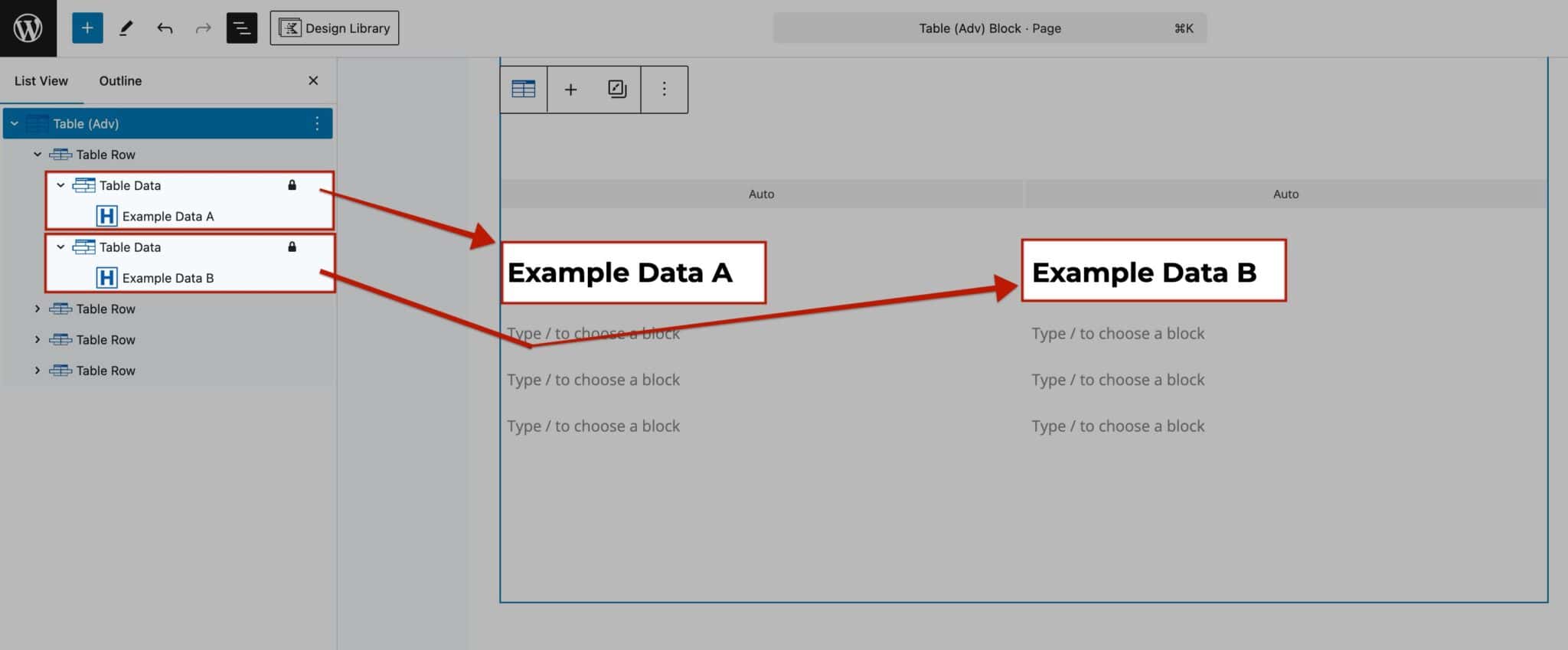
Task: Close the List View panel
Action: pos(313,80)
